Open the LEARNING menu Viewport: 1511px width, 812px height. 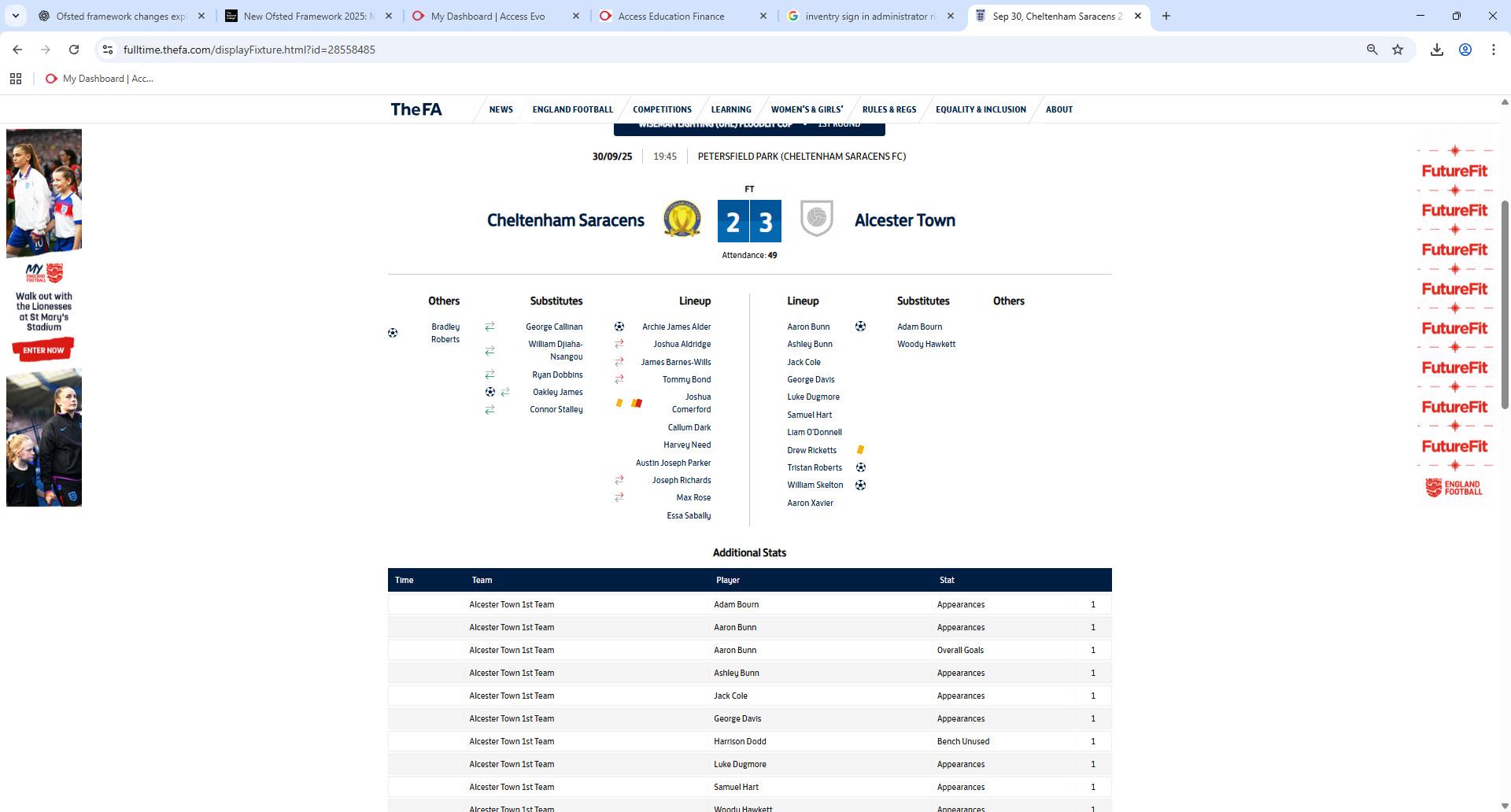coord(731,109)
